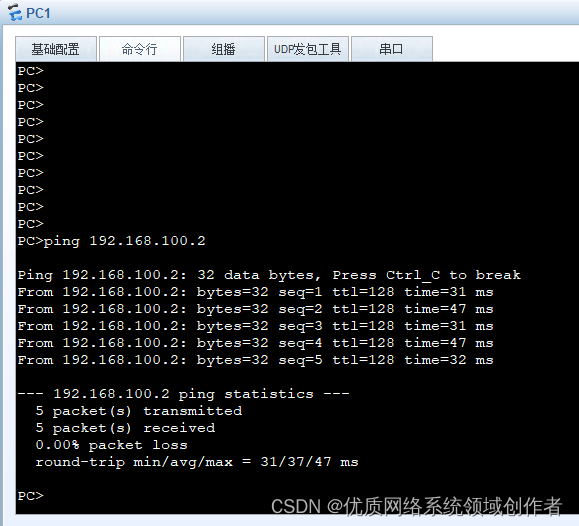Click the '0.00% packet loss' line
Viewport: 579px width, 526px height.
point(112,445)
